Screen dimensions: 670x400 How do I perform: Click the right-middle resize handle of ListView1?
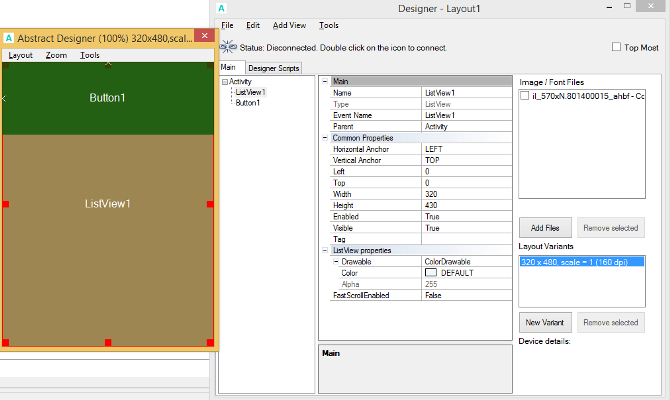[210, 204]
